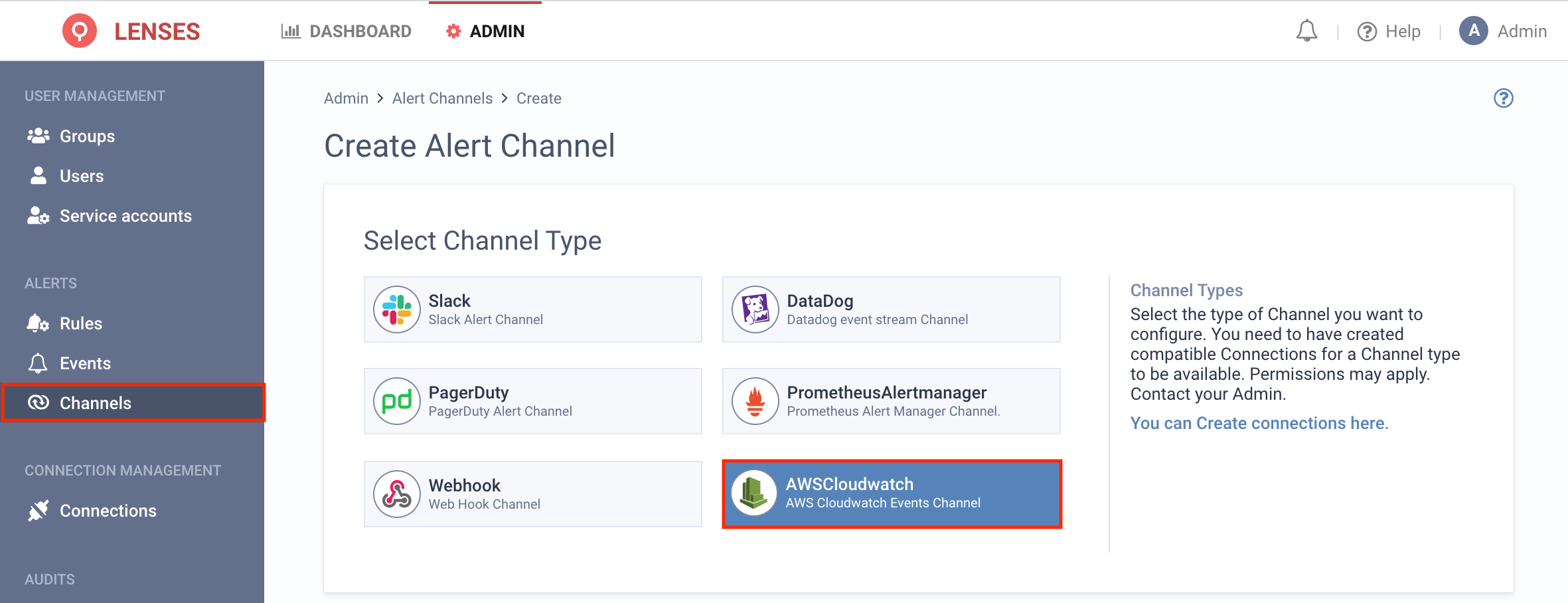The height and width of the screenshot is (603, 1568).
Task: Click the Prometheus flame logo icon
Action: click(755, 401)
